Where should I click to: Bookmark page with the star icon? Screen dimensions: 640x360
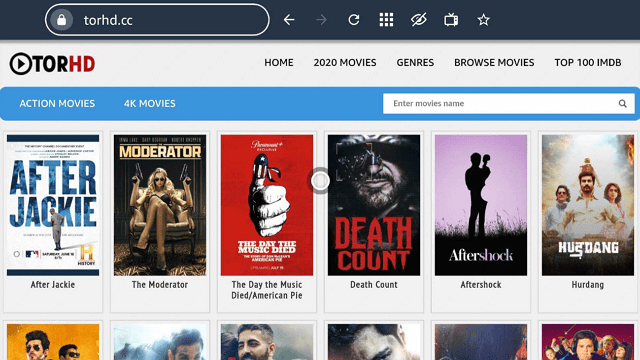(484, 20)
